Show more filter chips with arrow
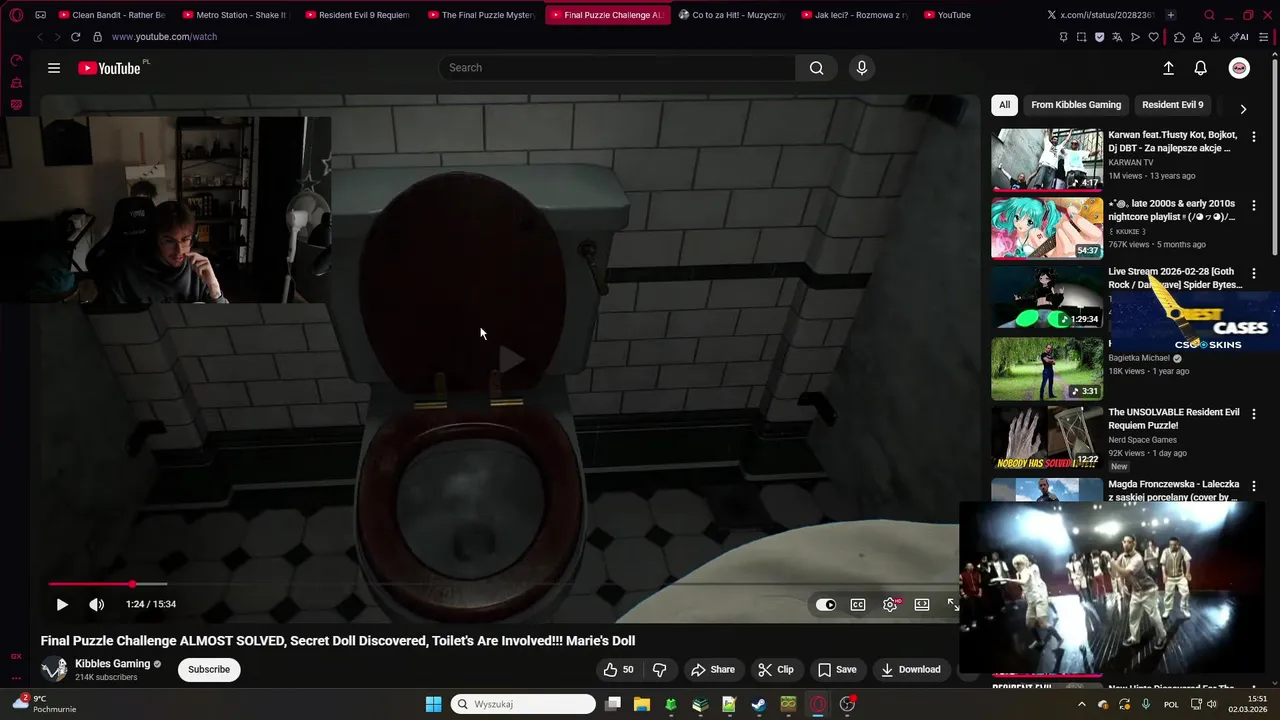The height and width of the screenshot is (720, 1280). pos(1243,108)
